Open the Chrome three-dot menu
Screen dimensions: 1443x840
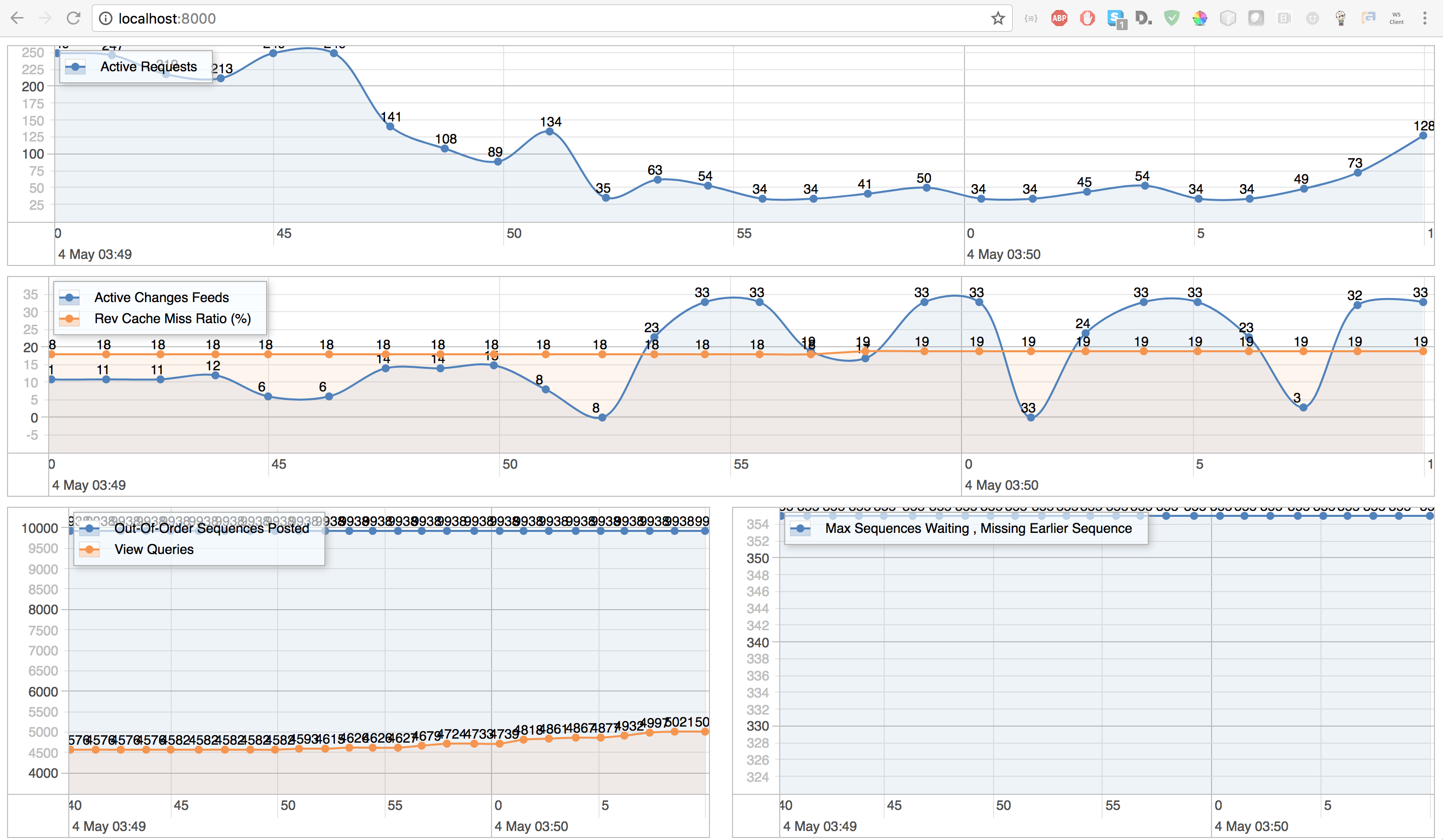pyautogui.click(x=1425, y=18)
